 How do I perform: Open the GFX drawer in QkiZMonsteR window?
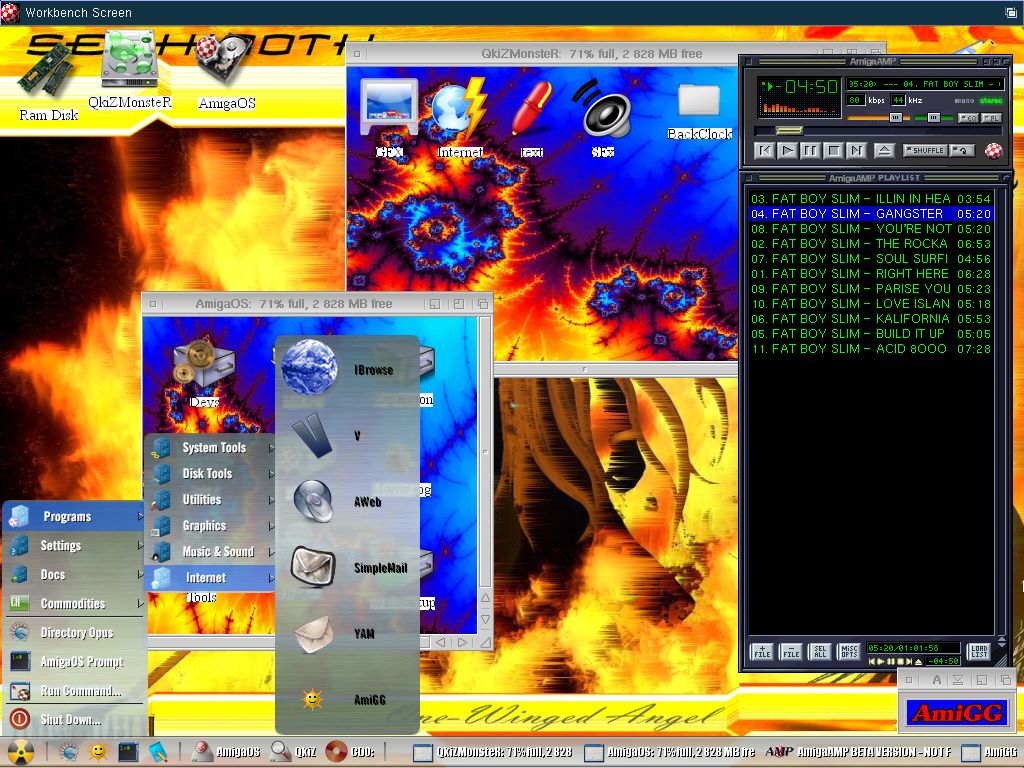(389, 118)
